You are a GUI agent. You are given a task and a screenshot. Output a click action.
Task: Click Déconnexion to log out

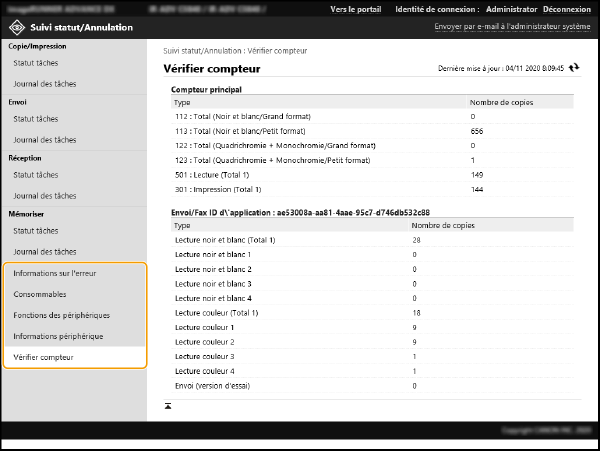click(x=570, y=9)
